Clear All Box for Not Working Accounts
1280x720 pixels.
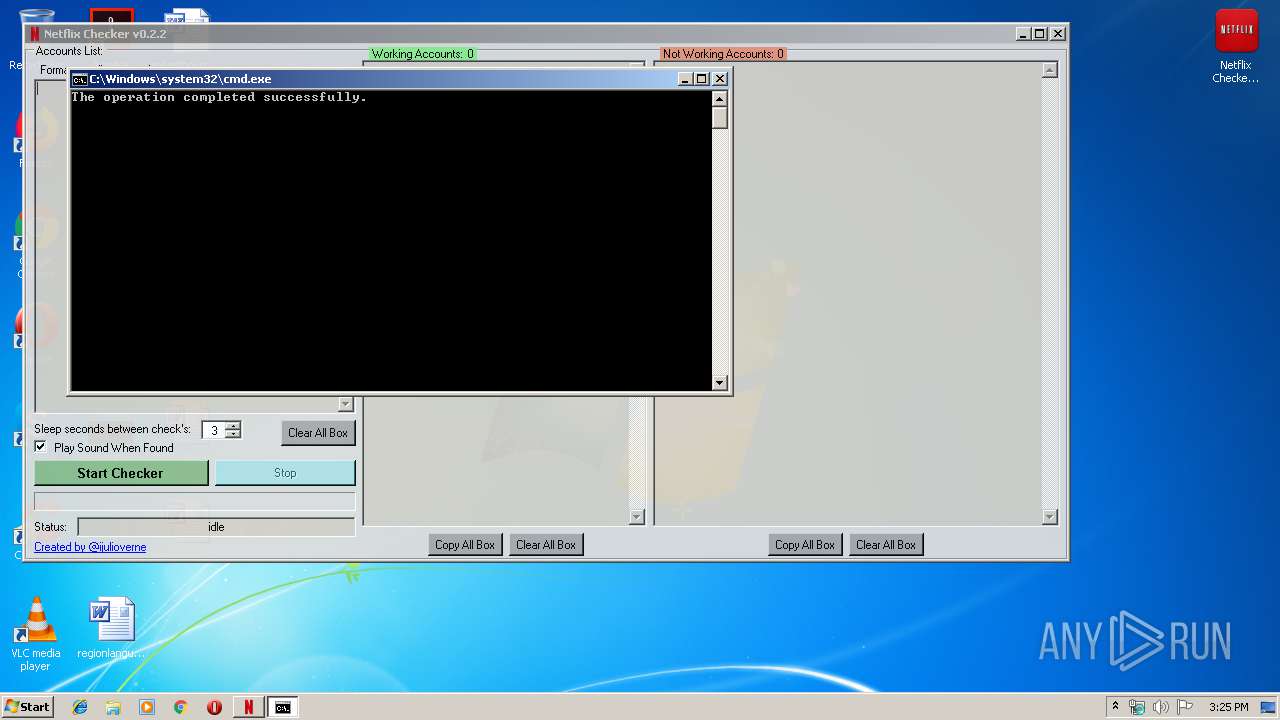tap(886, 545)
